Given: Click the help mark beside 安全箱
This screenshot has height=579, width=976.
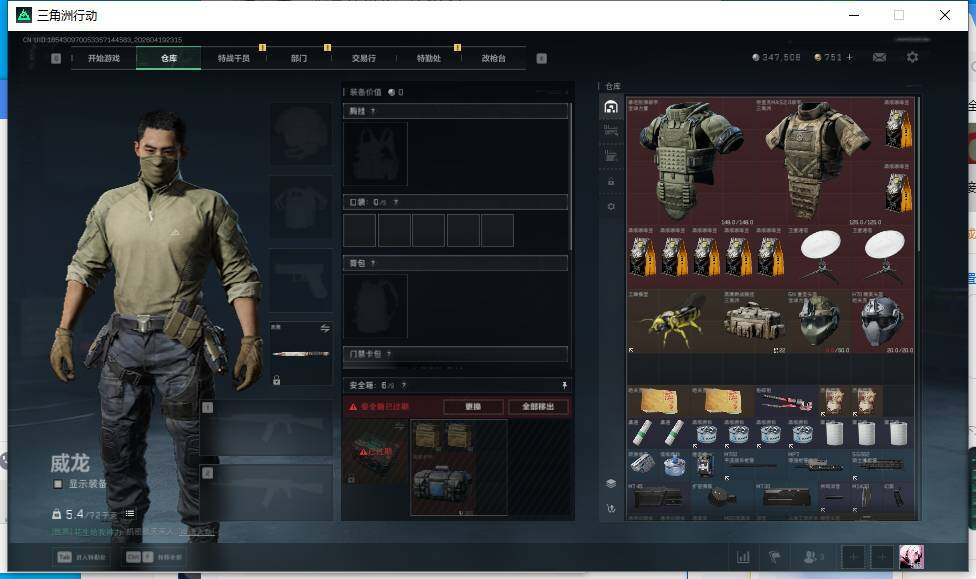Looking at the screenshot, I should point(404,385).
